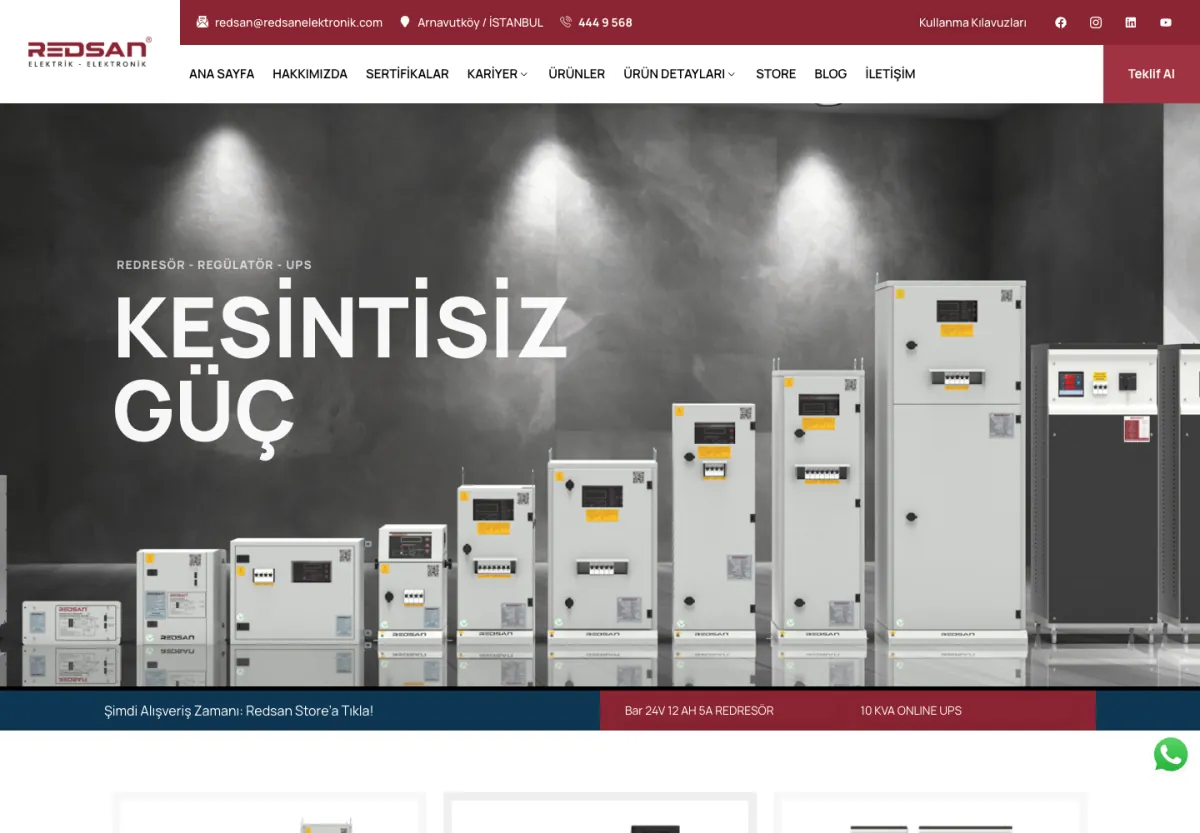Open Bar 24V 12 AH 5A REDRESÖR link
Viewport: 1200px width, 833px height.
point(699,711)
